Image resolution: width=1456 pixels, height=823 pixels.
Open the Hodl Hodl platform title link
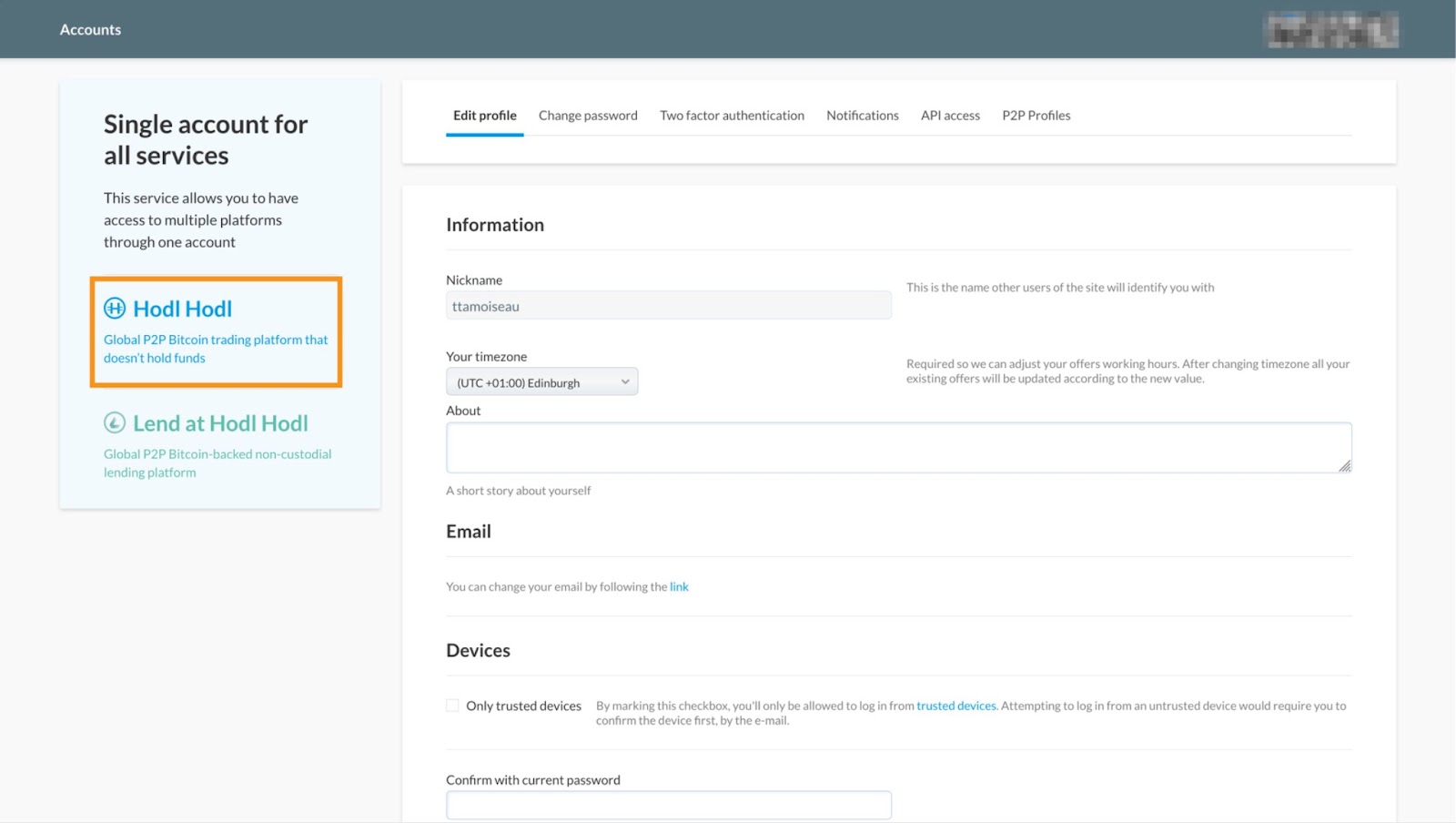[x=183, y=309]
